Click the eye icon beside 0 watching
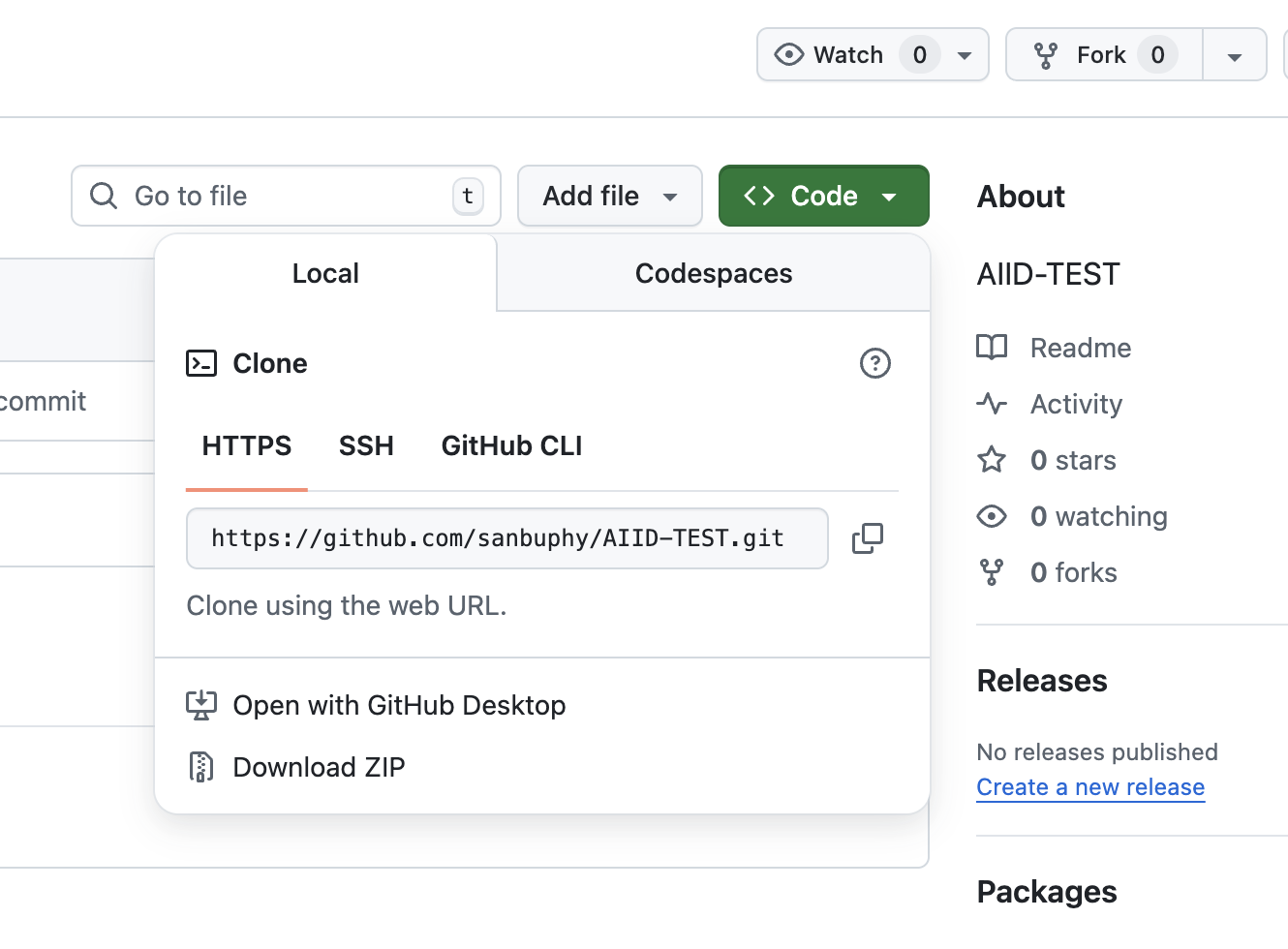Screen dimensions: 1288x949 tap(992, 516)
